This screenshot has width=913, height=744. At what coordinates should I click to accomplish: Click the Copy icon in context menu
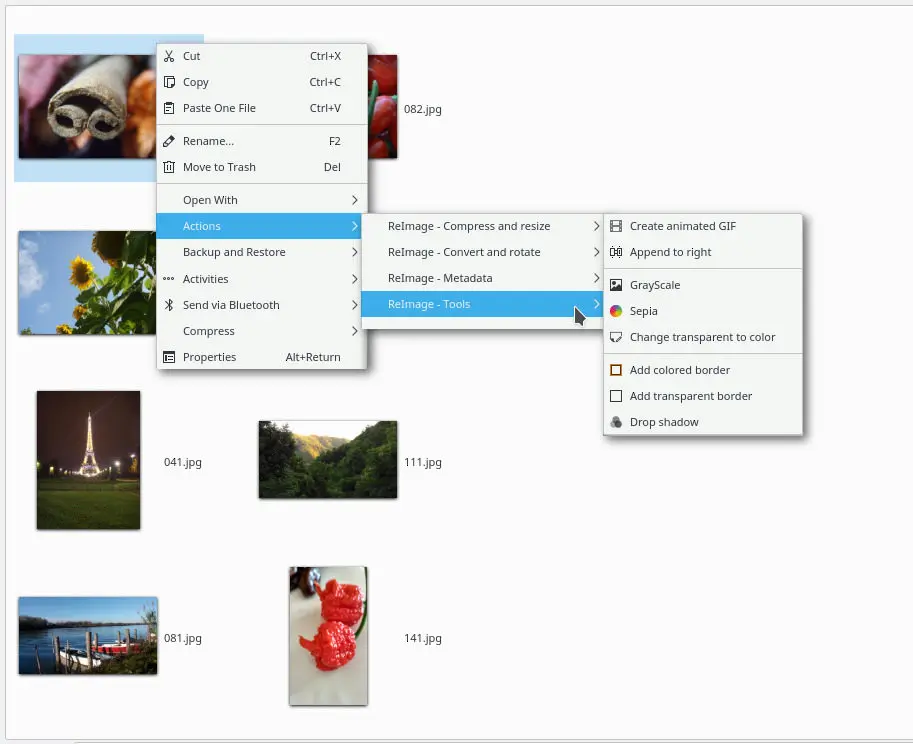[169, 82]
